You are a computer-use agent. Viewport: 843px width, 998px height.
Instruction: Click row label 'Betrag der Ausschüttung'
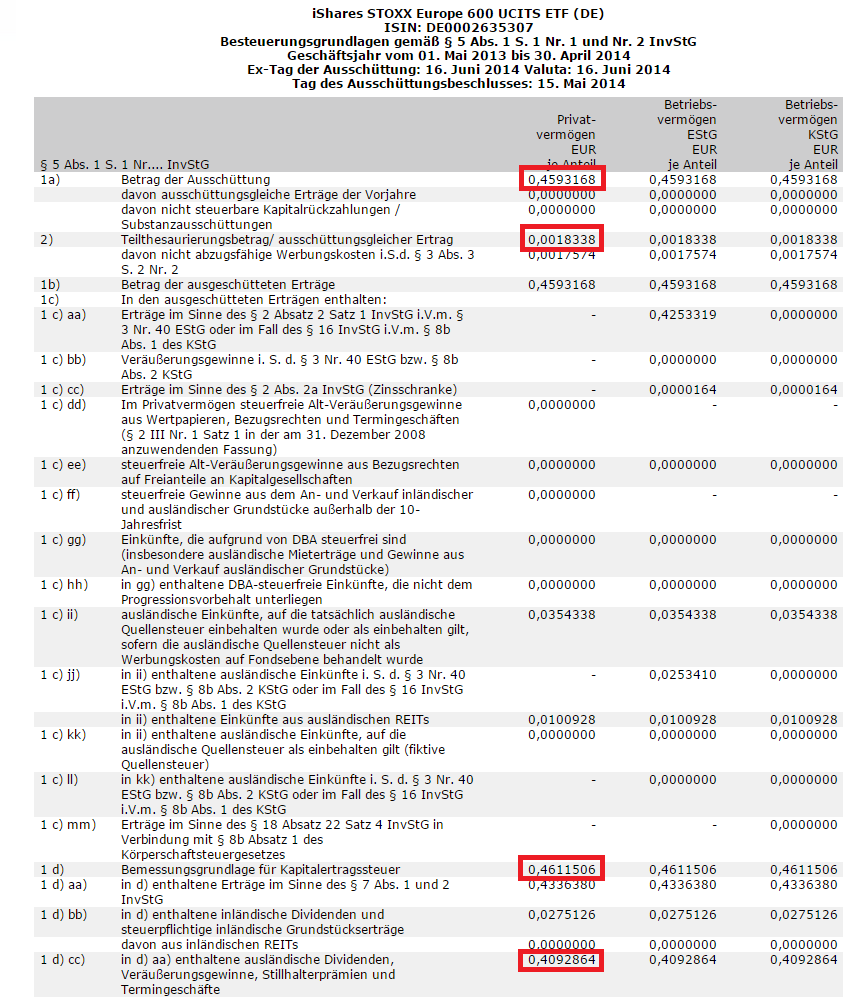pos(195,179)
